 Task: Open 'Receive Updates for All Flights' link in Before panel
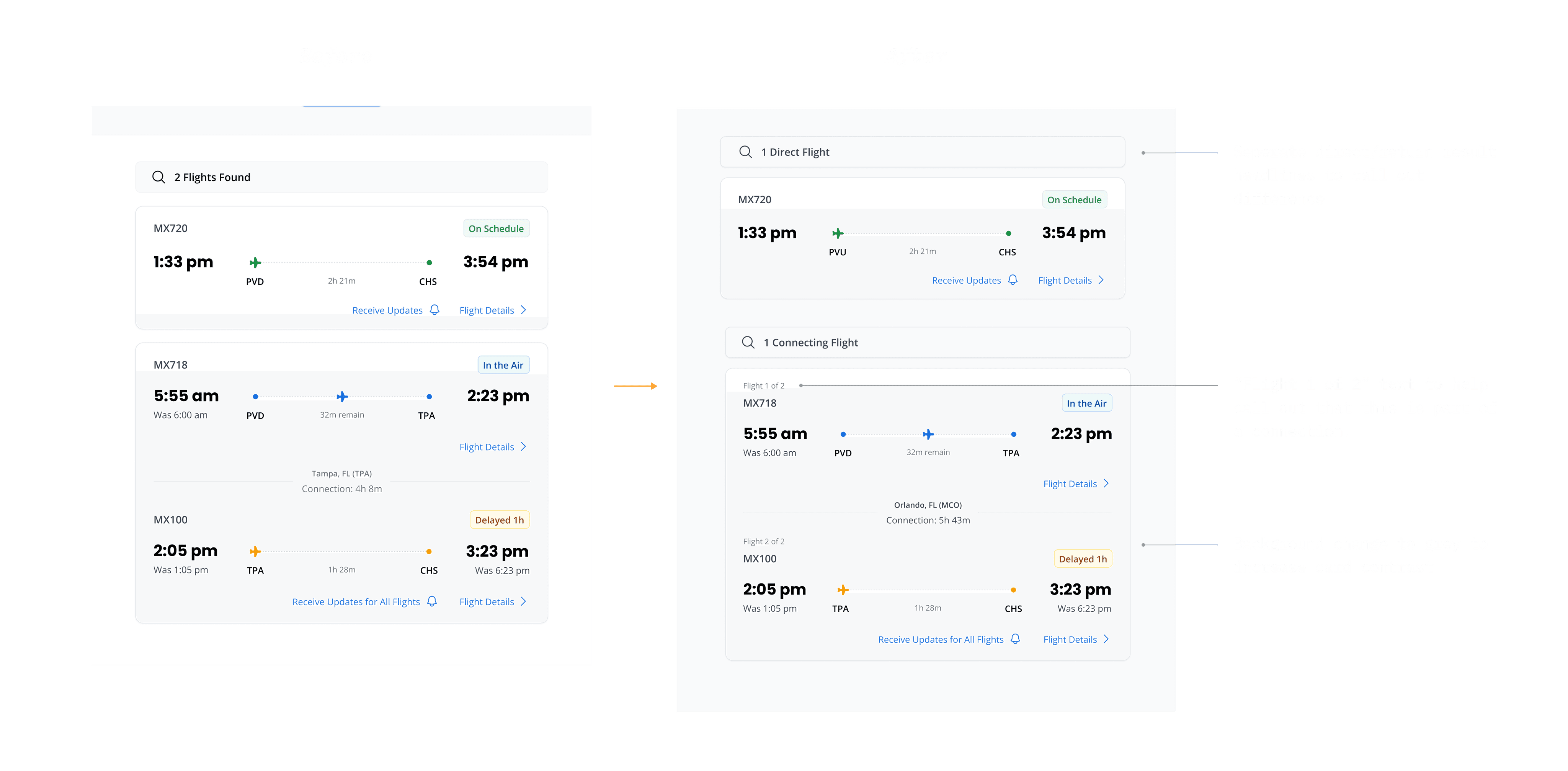pos(356,602)
